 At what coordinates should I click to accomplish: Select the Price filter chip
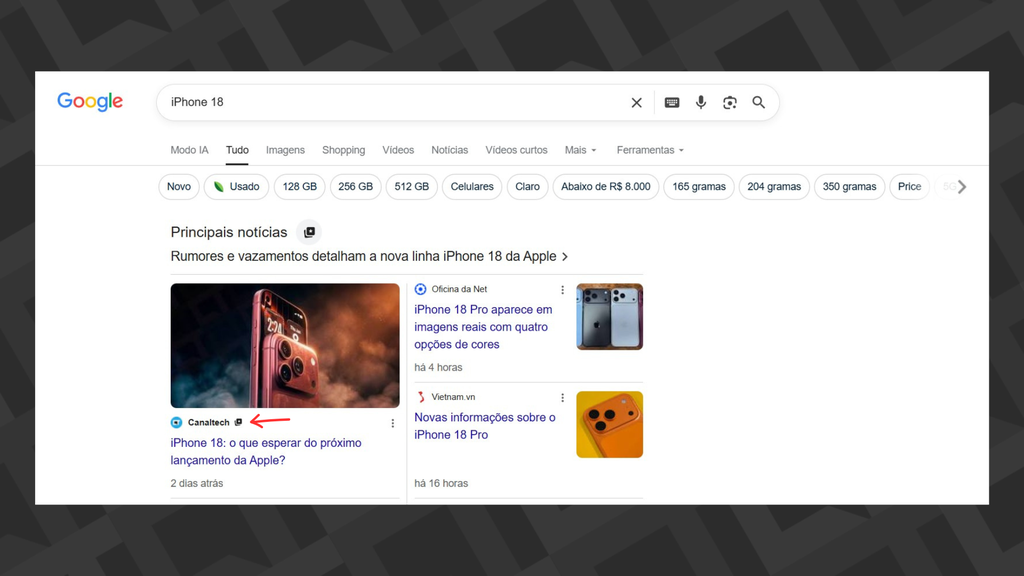coord(909,187)
